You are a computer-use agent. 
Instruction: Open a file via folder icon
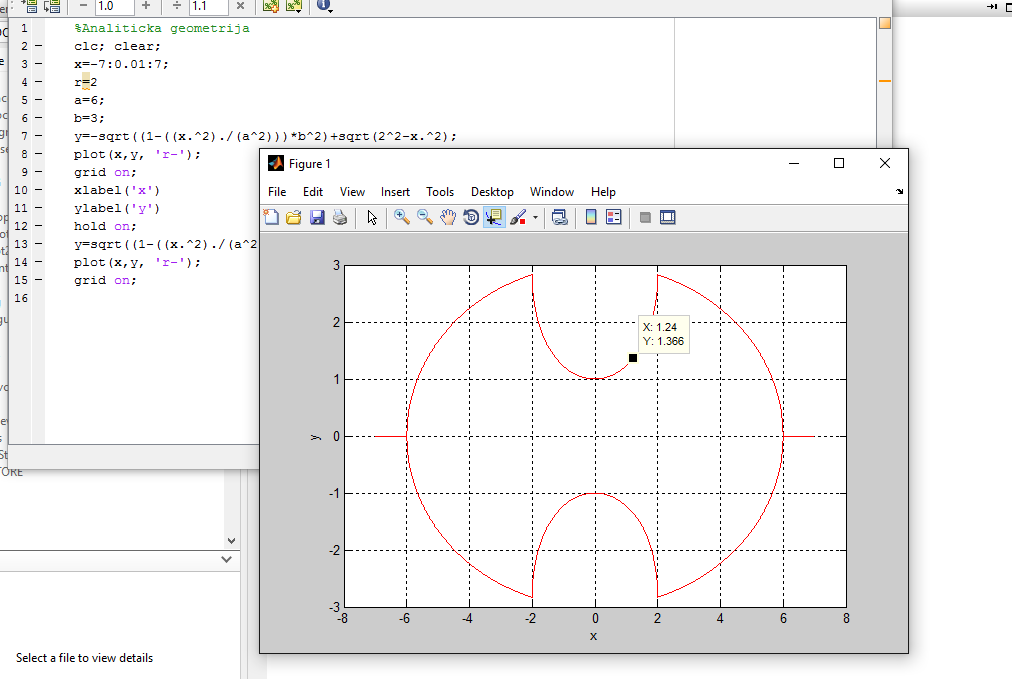(x=294, y=217)
